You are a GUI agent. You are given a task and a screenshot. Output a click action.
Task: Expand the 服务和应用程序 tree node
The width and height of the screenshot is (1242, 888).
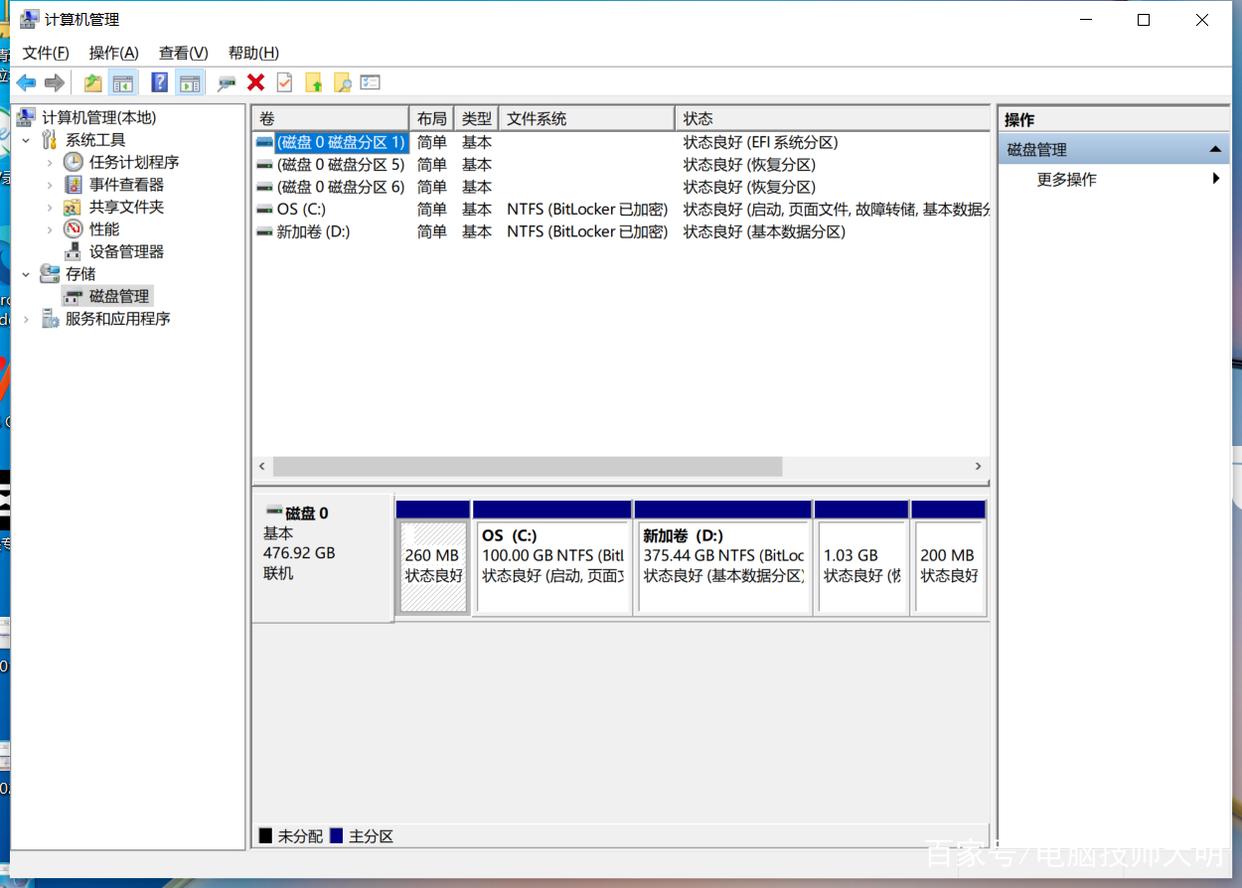coord(27,319)
